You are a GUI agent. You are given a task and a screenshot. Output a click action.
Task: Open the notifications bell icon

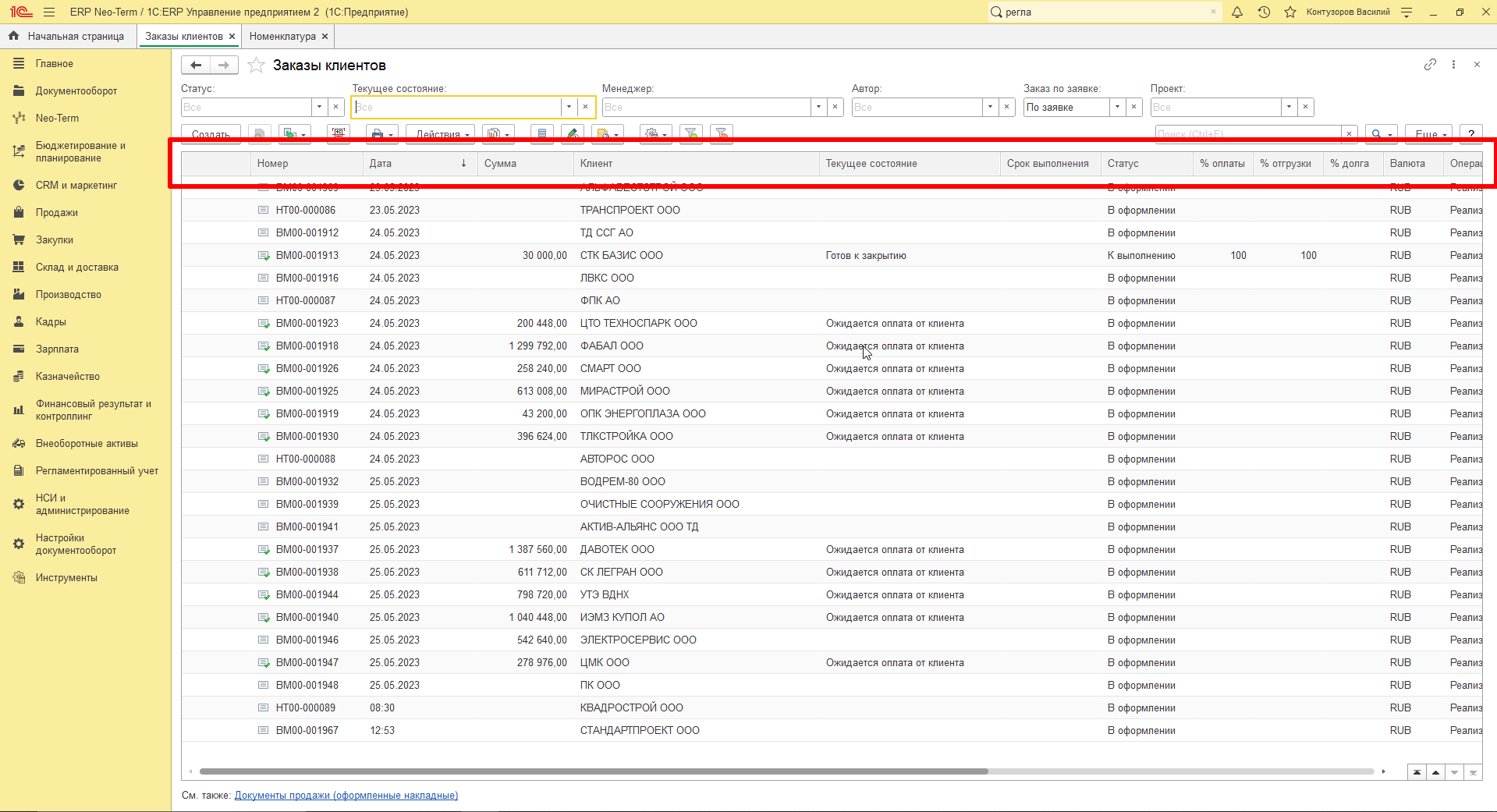click(1237, 12)
